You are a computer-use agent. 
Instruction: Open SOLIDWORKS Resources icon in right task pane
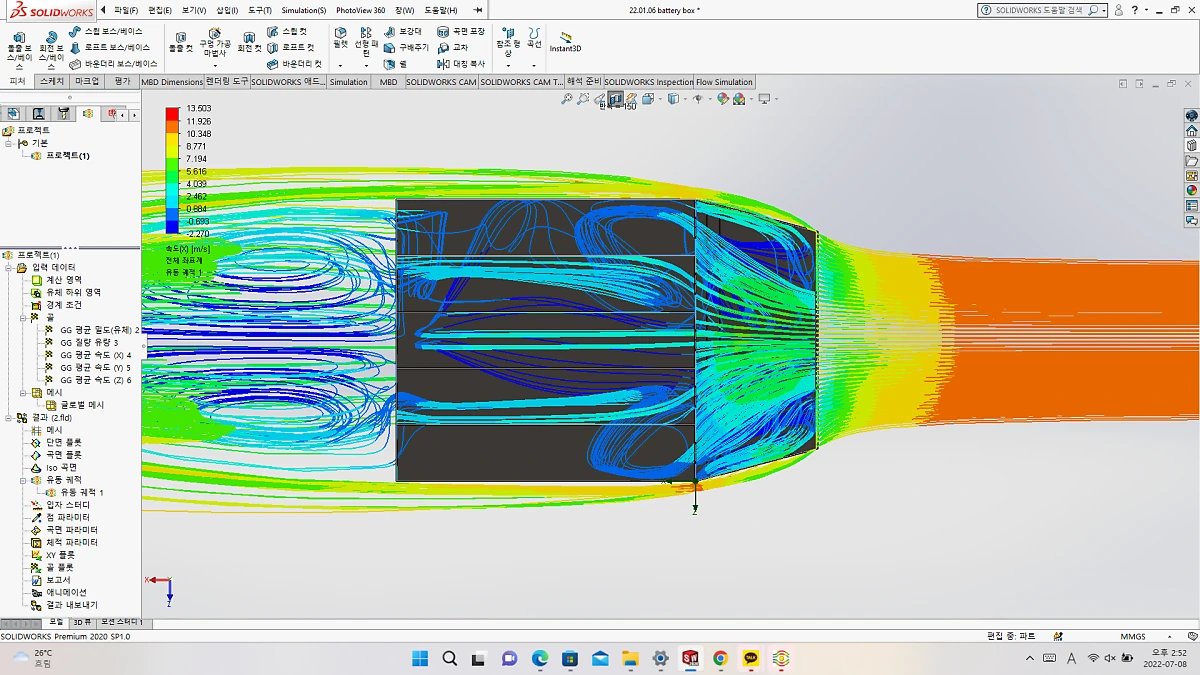pos(1191,131)
